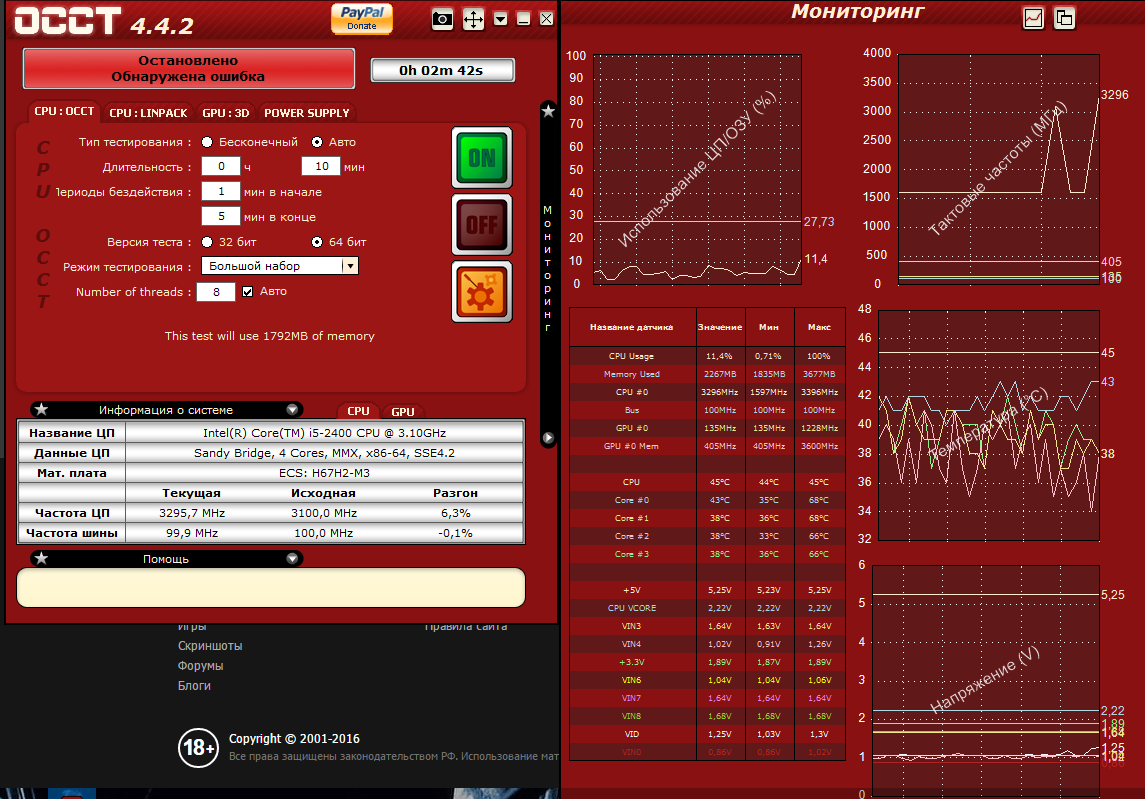
Task: Click the CPU Usage sensor row
Action: [x=707, y=356]
